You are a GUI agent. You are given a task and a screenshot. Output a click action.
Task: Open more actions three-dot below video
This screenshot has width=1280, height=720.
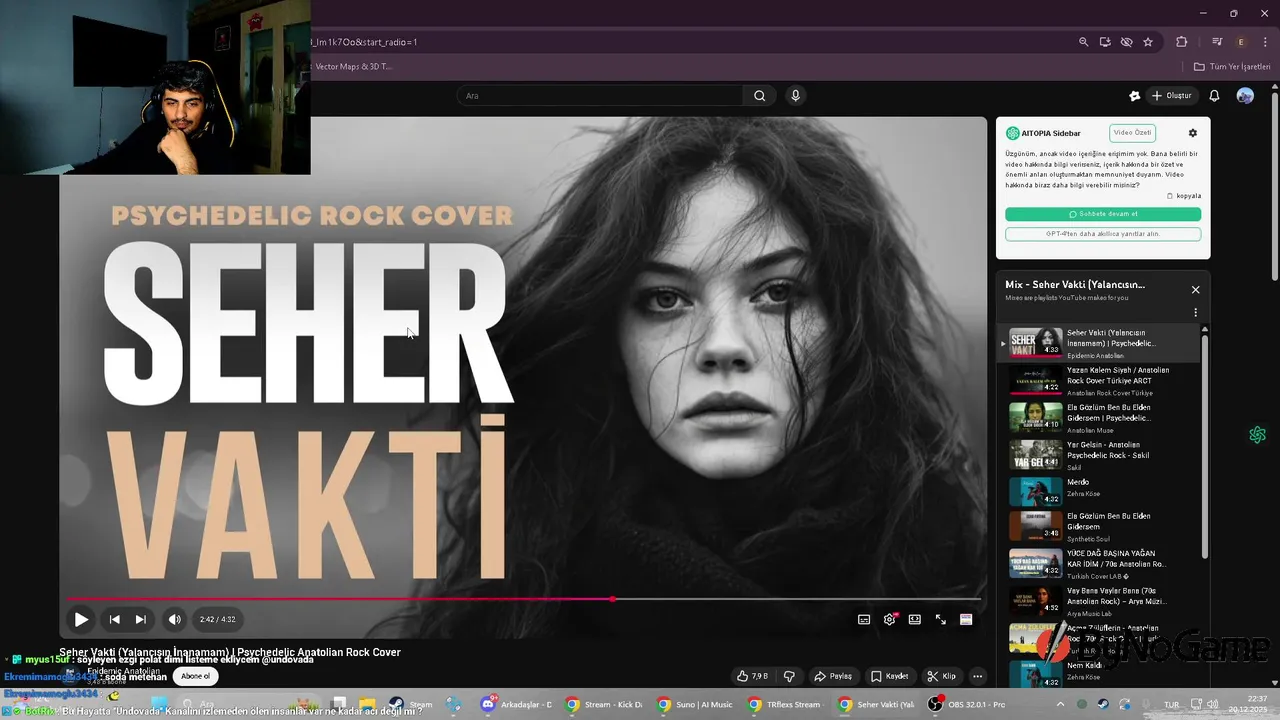coord(978,676)
